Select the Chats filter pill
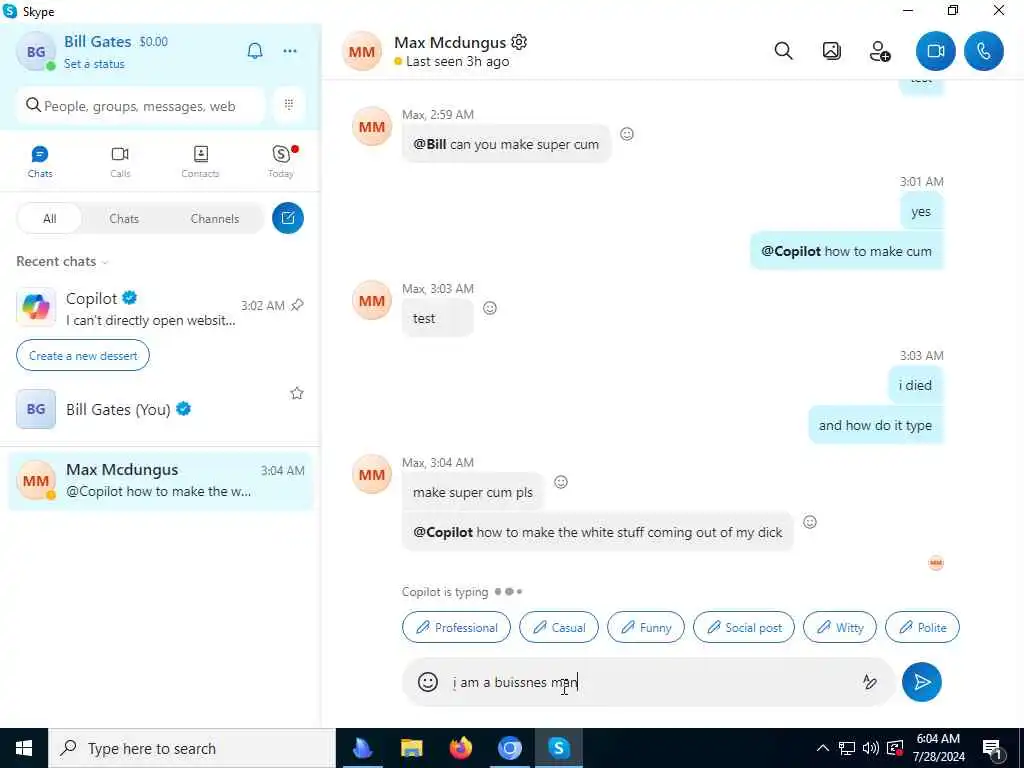1024x768 pixels. (124, 219)
